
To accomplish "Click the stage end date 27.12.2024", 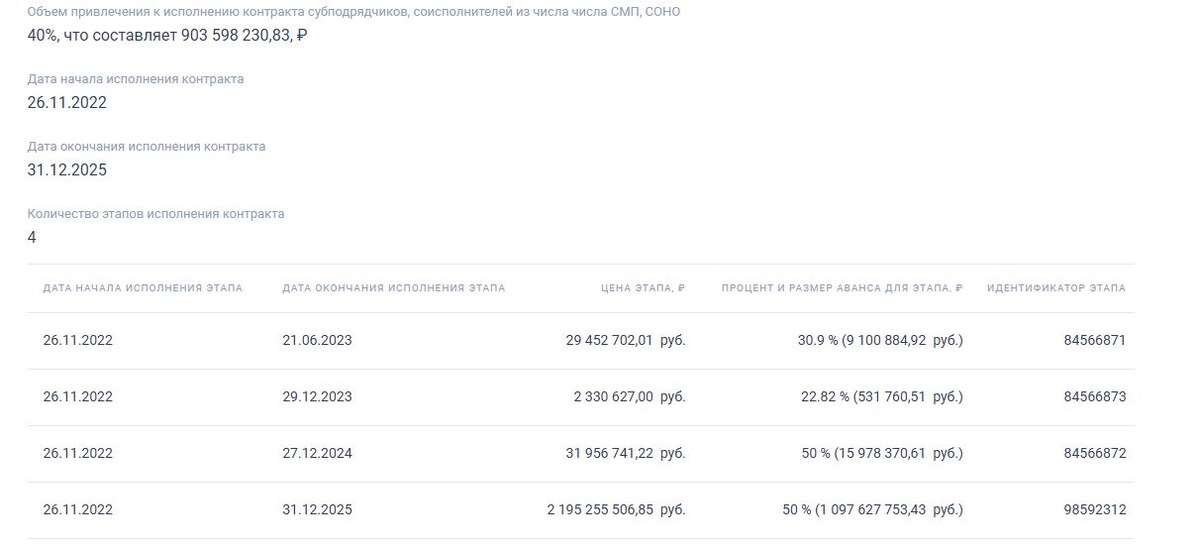I will [x=317, y=453].
